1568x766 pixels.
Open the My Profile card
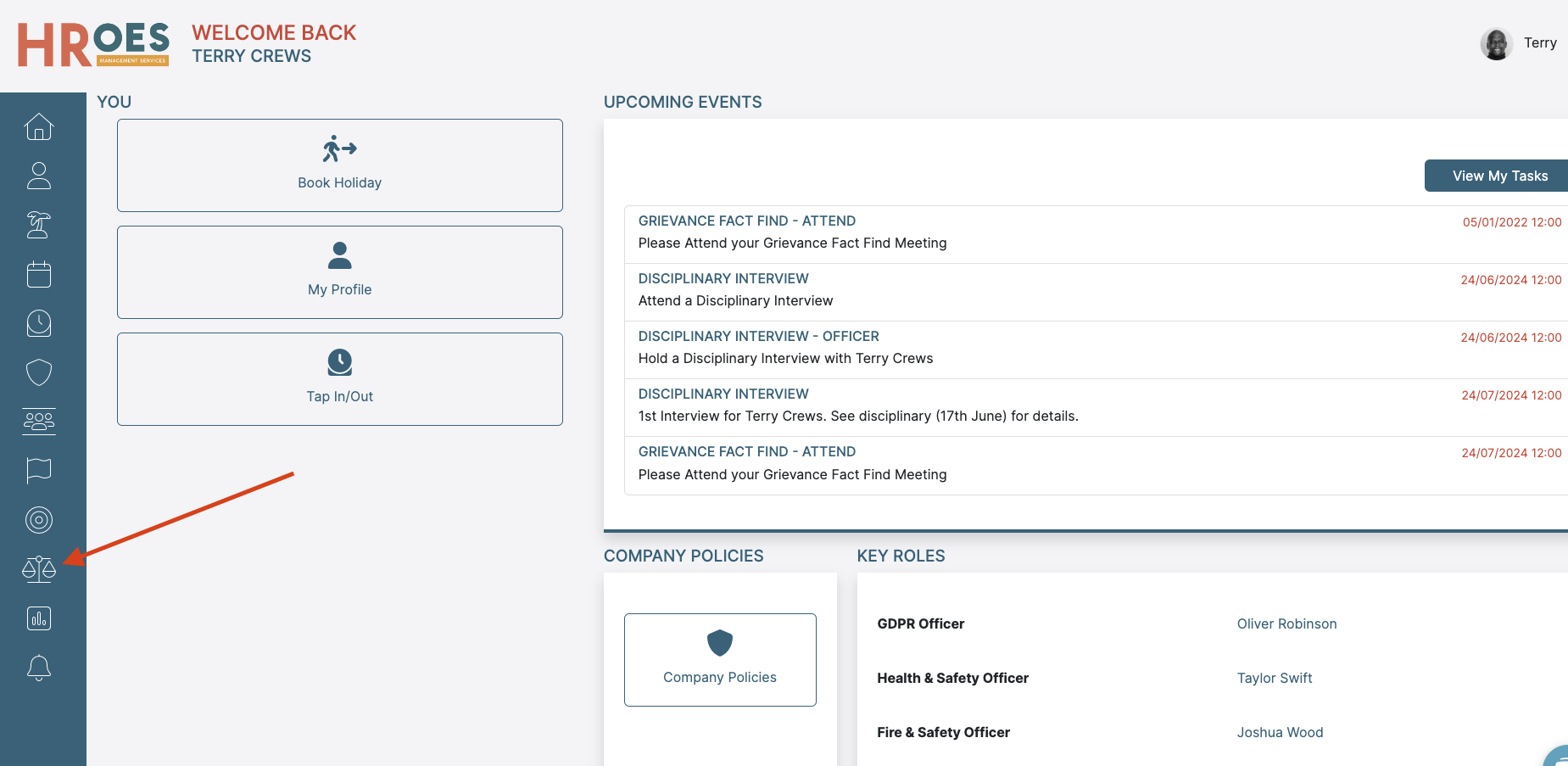point(339,272)
